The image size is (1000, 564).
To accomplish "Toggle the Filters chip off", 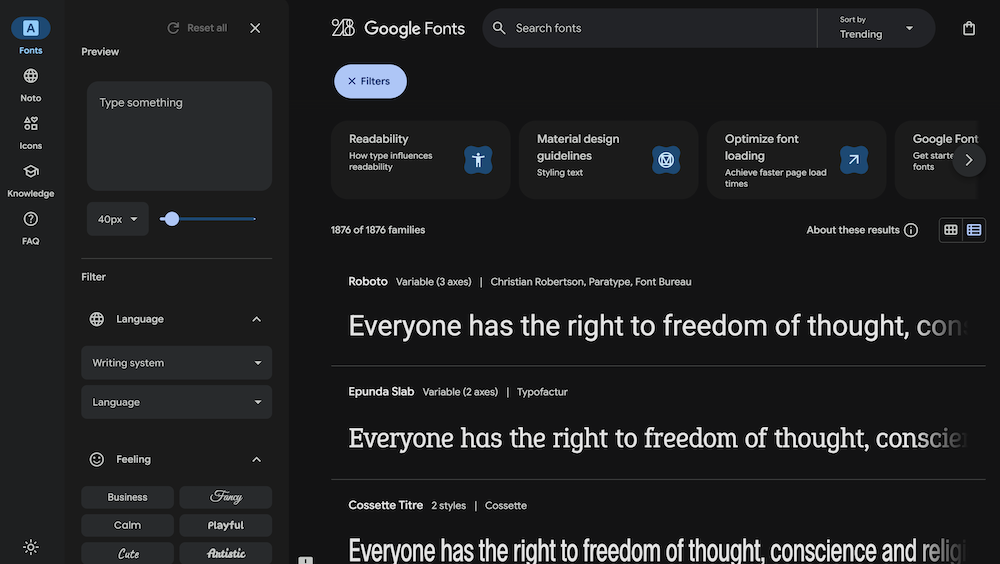I will pos(370,81).
